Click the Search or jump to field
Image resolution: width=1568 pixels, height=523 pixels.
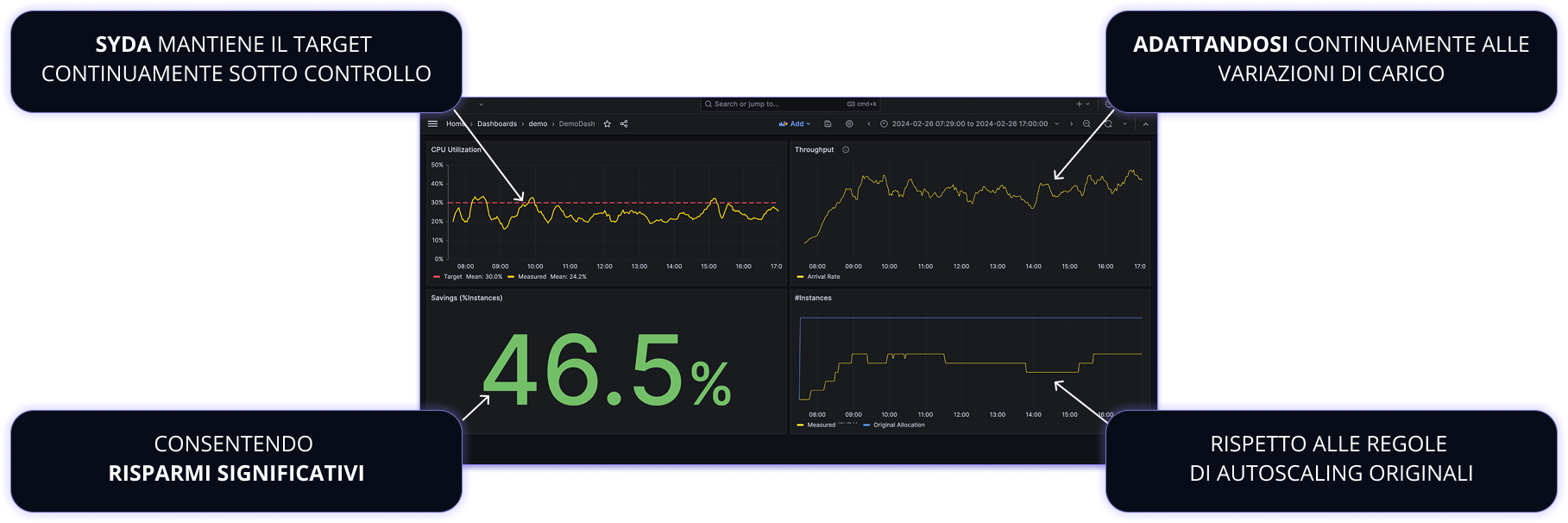pyautogui.click(x=790, y=104)
